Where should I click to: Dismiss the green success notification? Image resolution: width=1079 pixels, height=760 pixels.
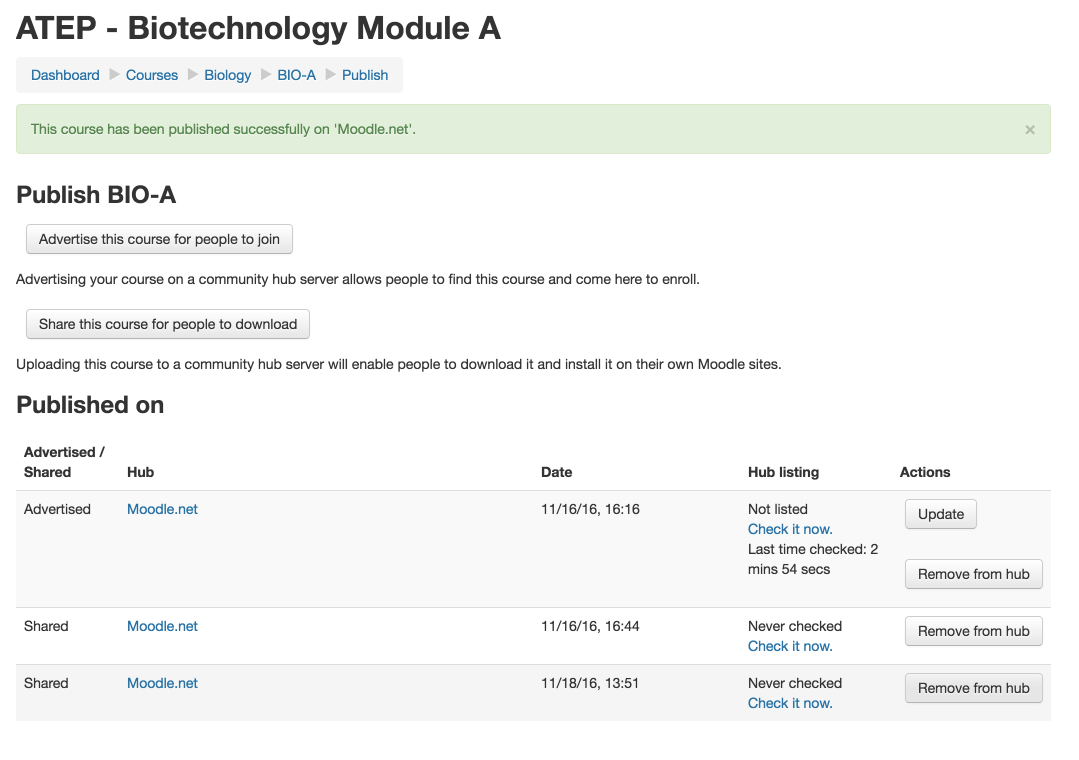pos(1029,129)
